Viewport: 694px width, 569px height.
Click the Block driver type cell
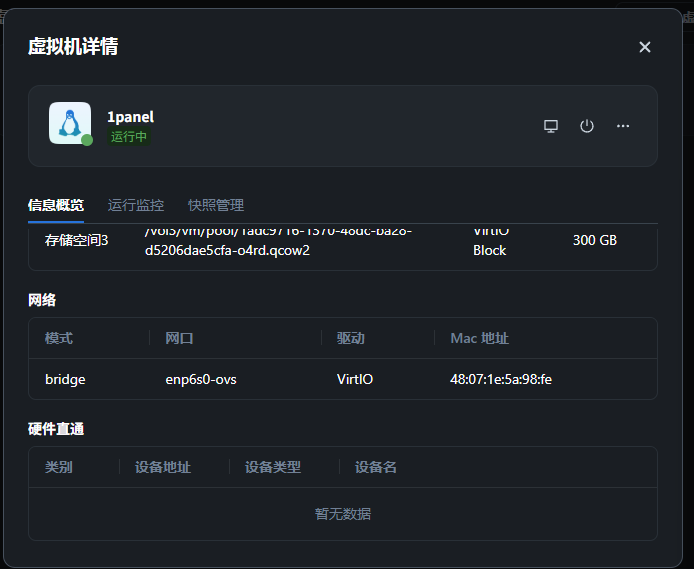tap(489, 250)
